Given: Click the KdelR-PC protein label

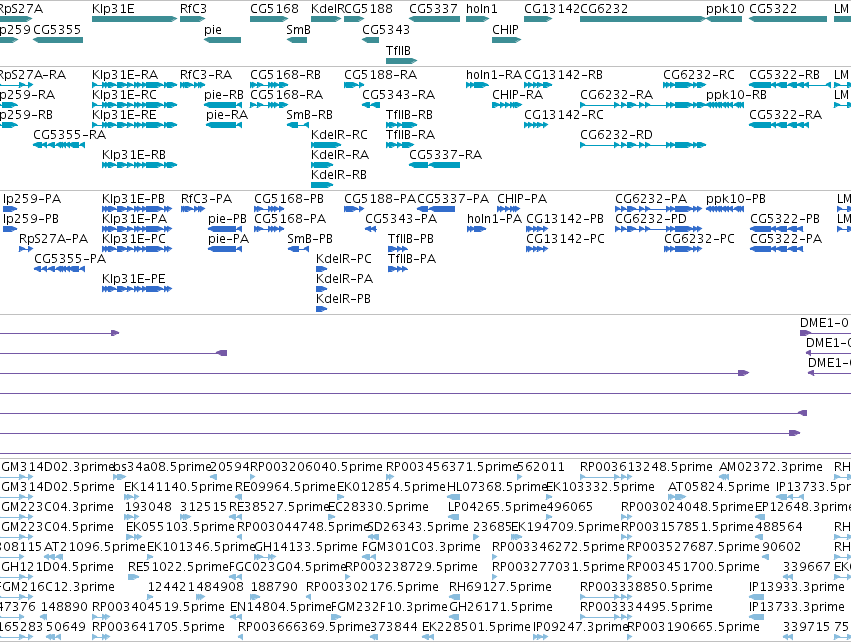Looking at the screenshot, I should [344, 259].
